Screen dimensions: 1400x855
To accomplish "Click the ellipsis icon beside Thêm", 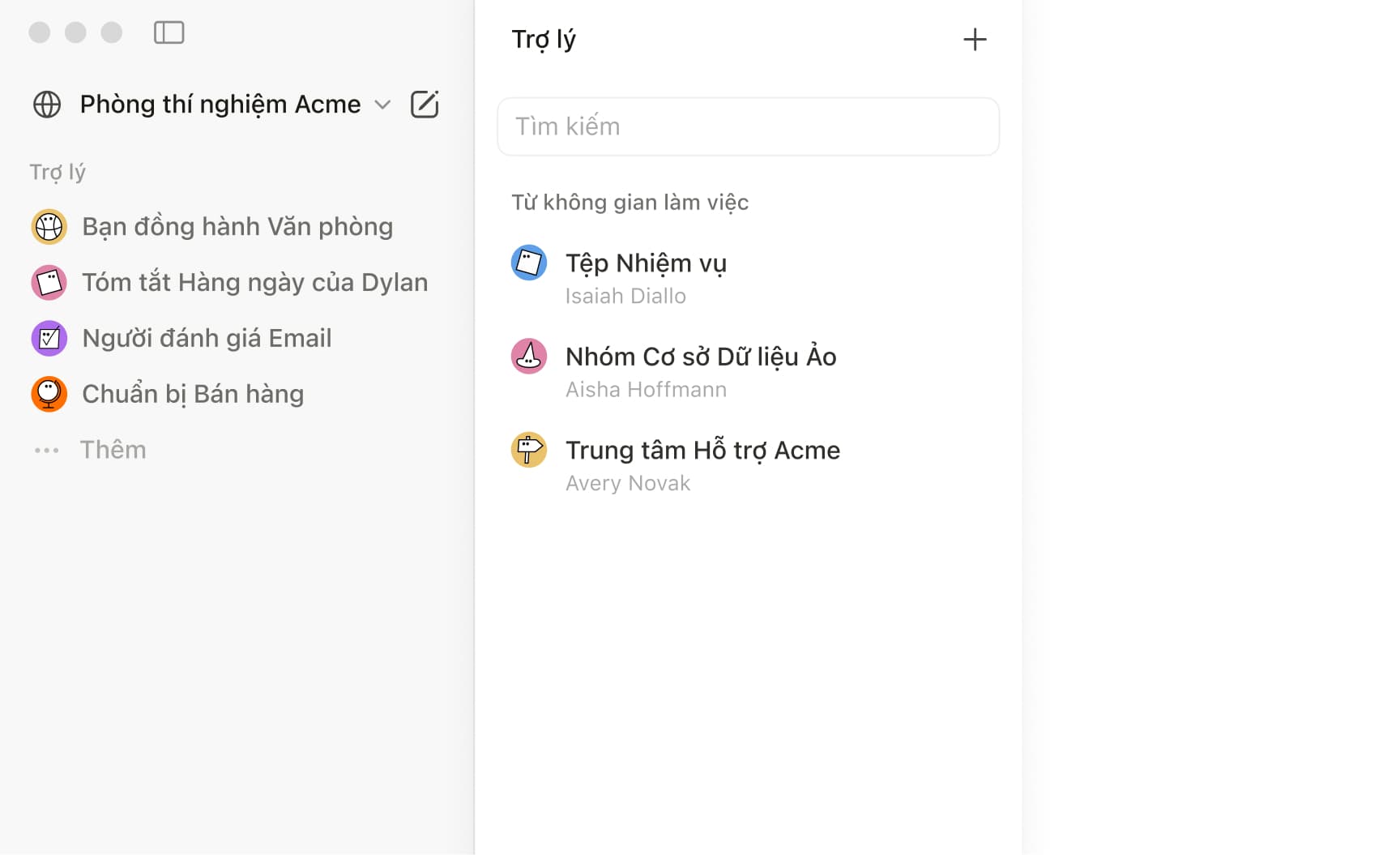I will 47,451.
